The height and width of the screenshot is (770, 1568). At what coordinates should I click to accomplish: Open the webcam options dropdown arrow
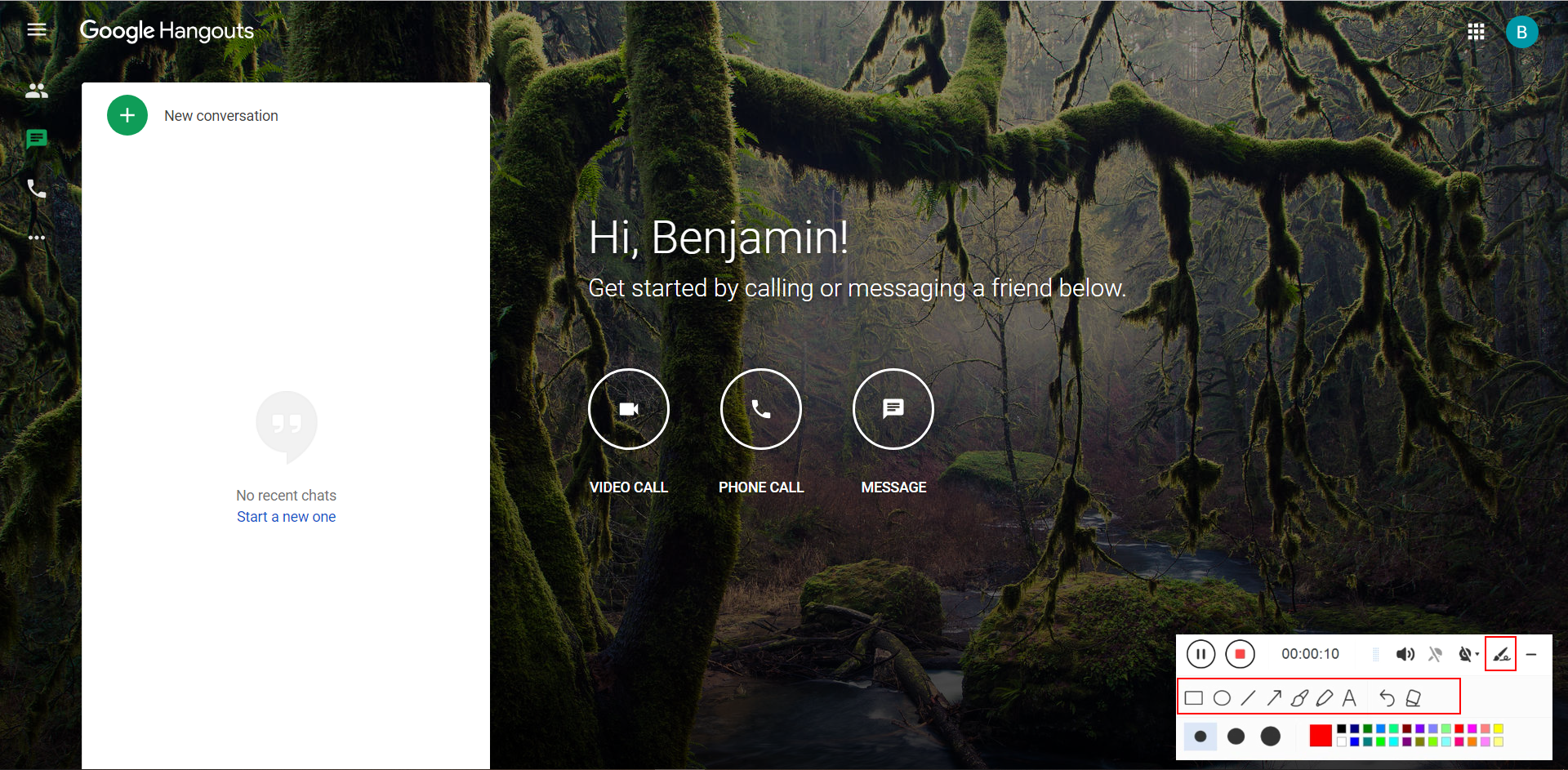(1477, 654)
